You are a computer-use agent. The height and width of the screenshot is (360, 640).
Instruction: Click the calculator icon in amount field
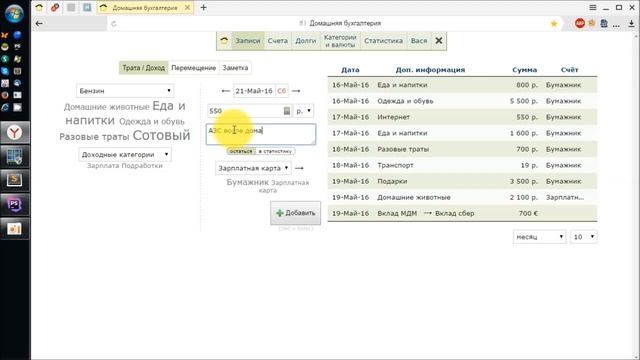(x=287, y=111)
